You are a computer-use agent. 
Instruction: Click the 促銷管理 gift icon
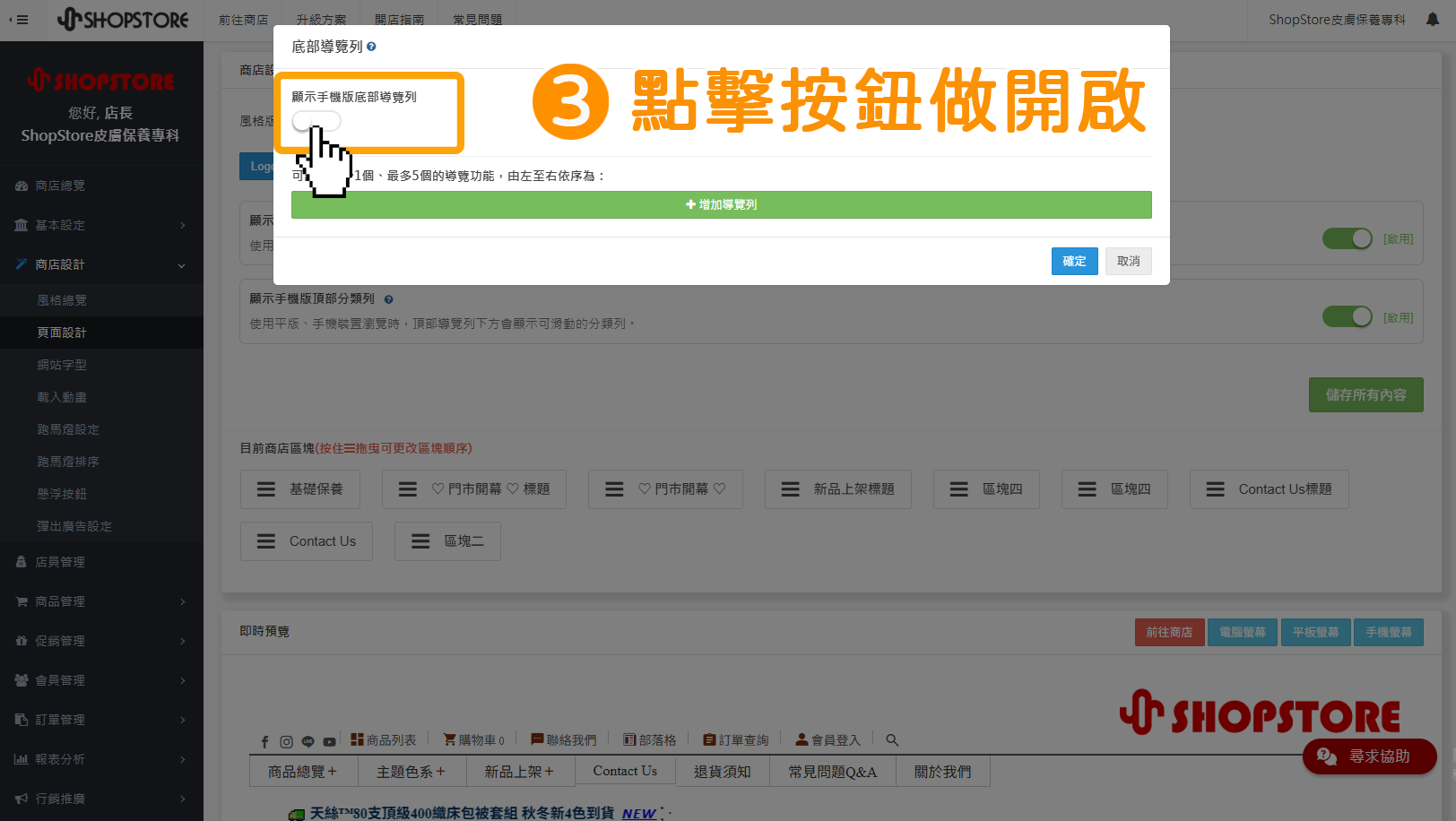click(x=22, y=641)
